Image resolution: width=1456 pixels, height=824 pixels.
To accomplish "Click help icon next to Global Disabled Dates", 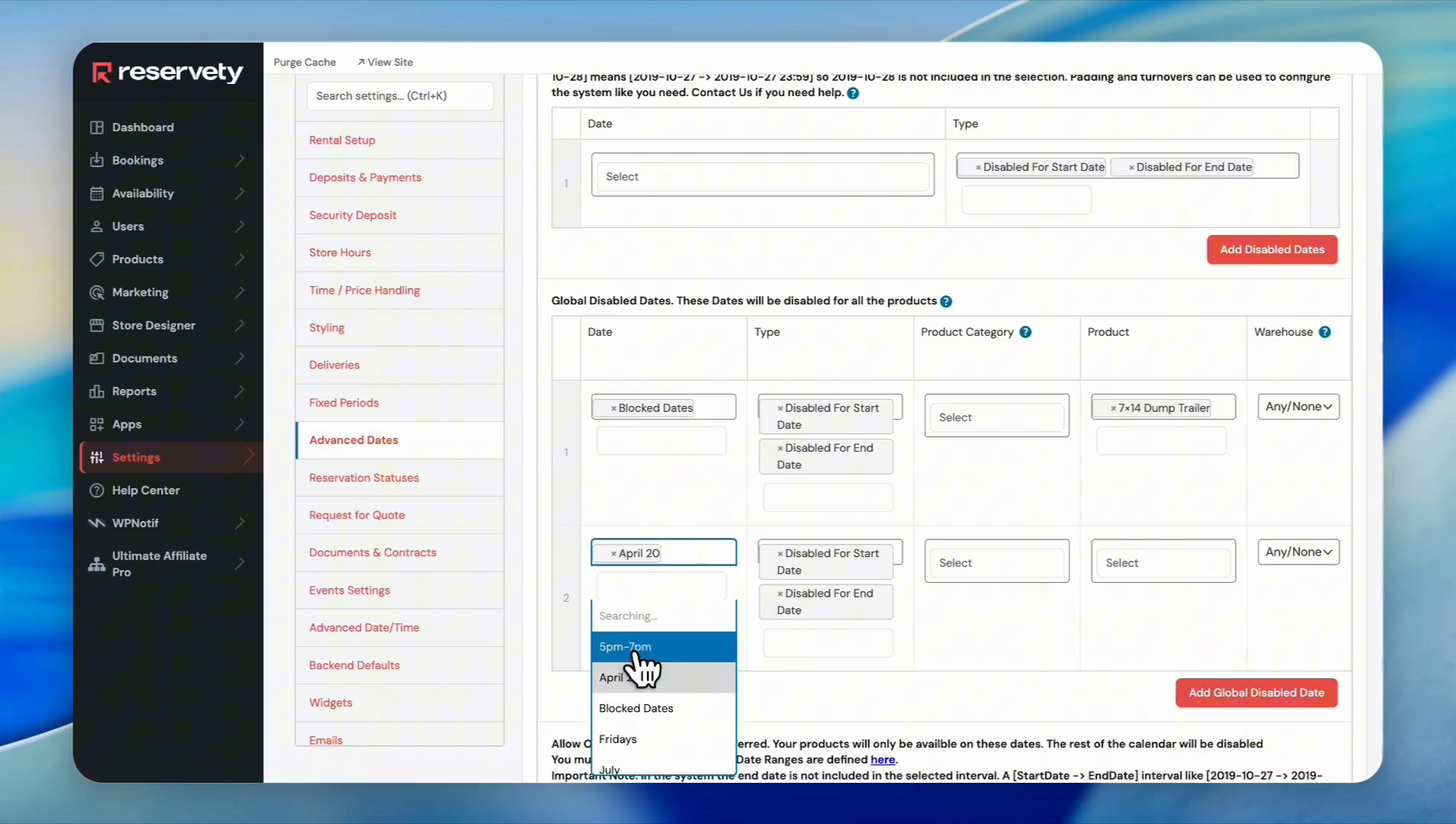I will pos(946,301).
